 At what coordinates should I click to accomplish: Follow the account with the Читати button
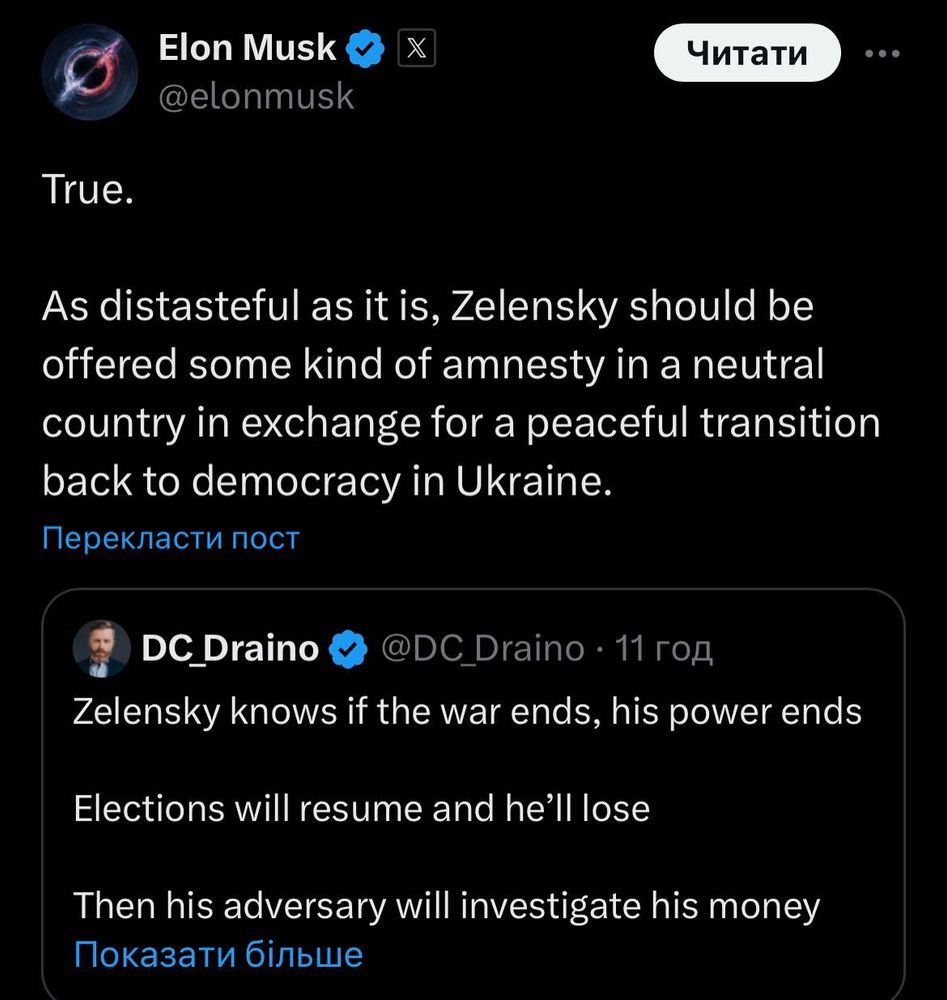747,53
